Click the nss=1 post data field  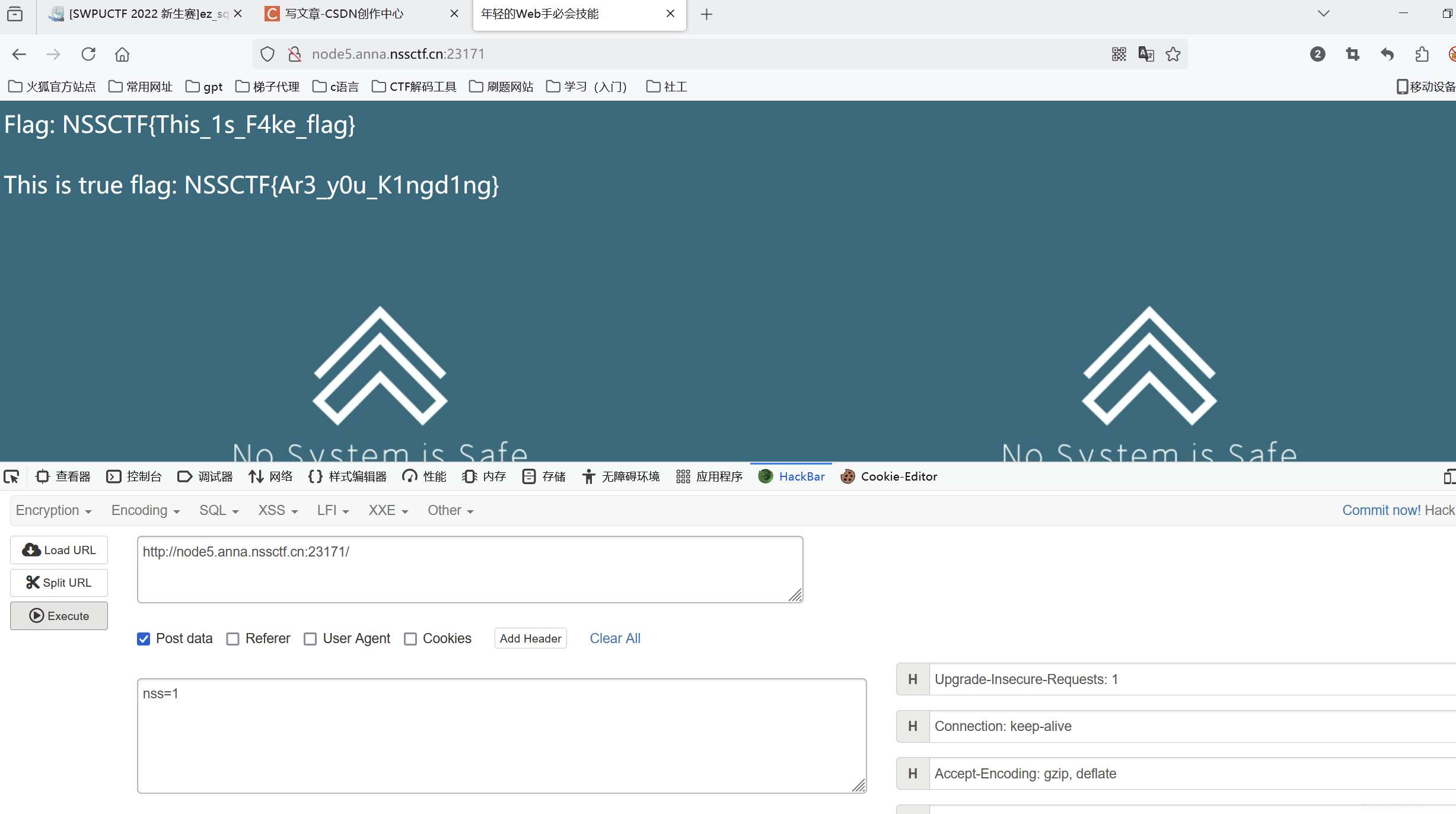[x=501, y=736]
